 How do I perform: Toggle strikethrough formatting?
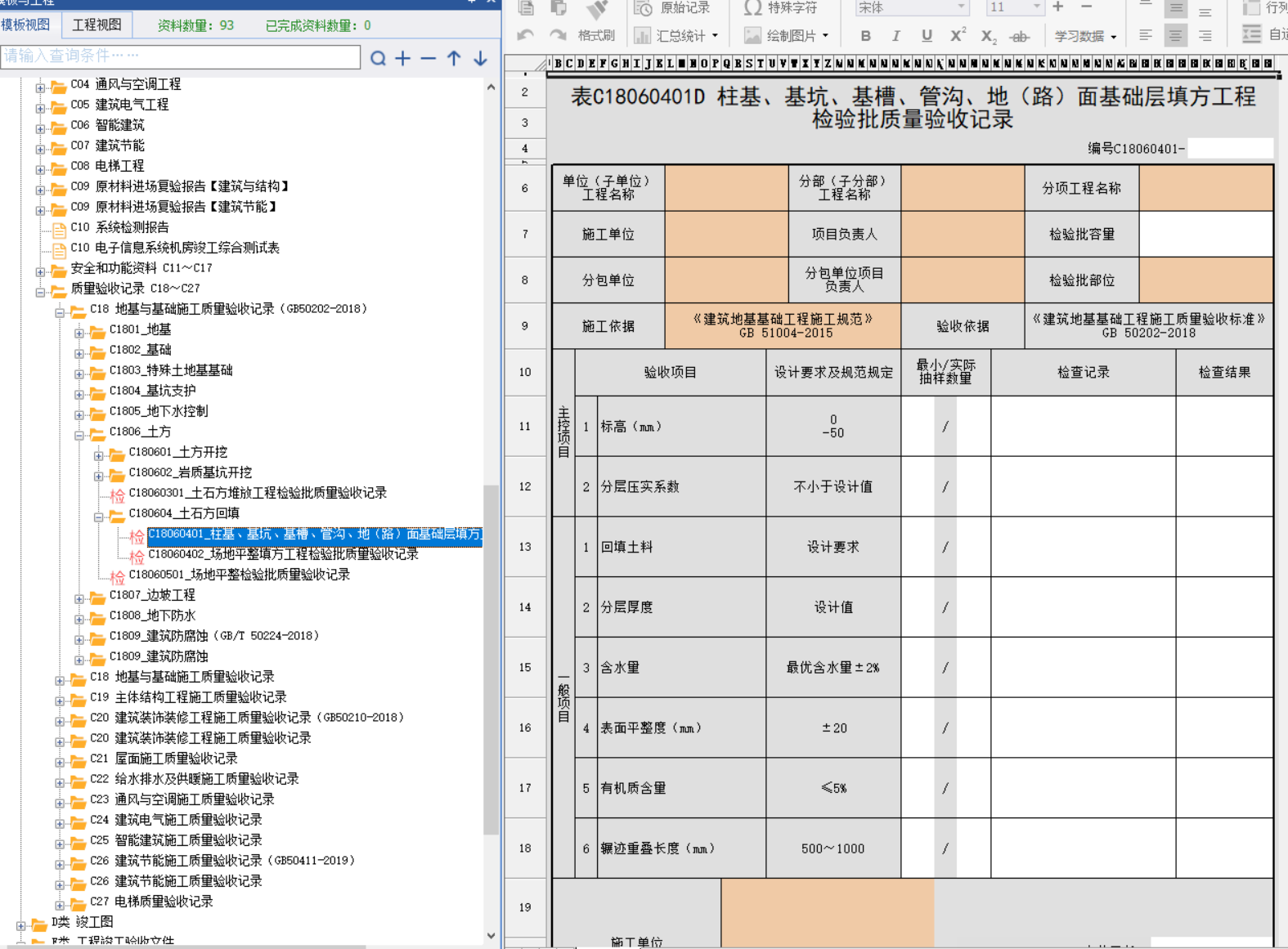tap(1019, 36)
